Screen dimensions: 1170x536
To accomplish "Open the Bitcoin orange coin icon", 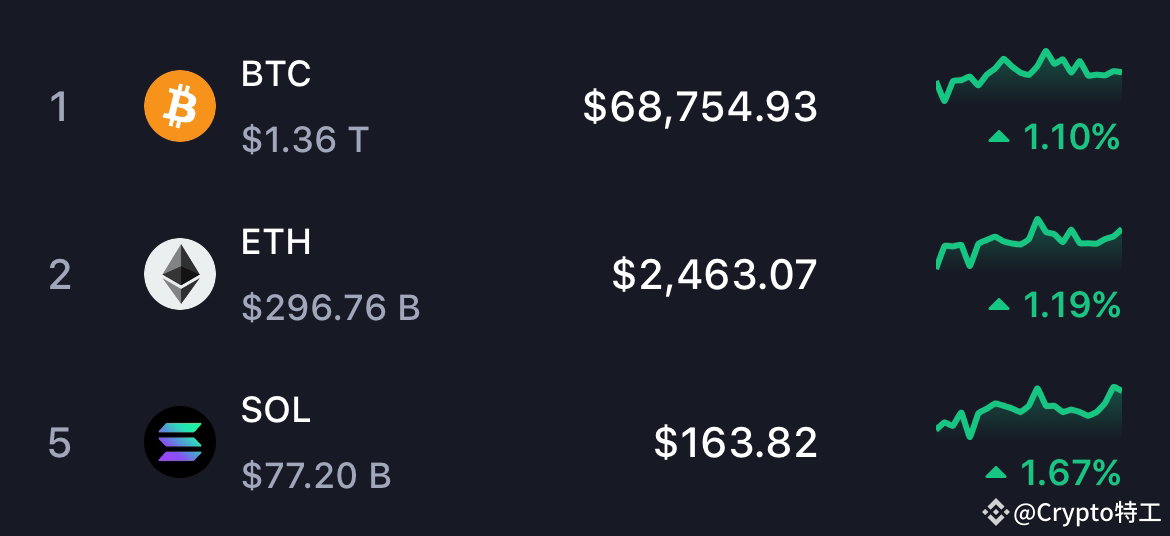I will click(x=180, y=106).
